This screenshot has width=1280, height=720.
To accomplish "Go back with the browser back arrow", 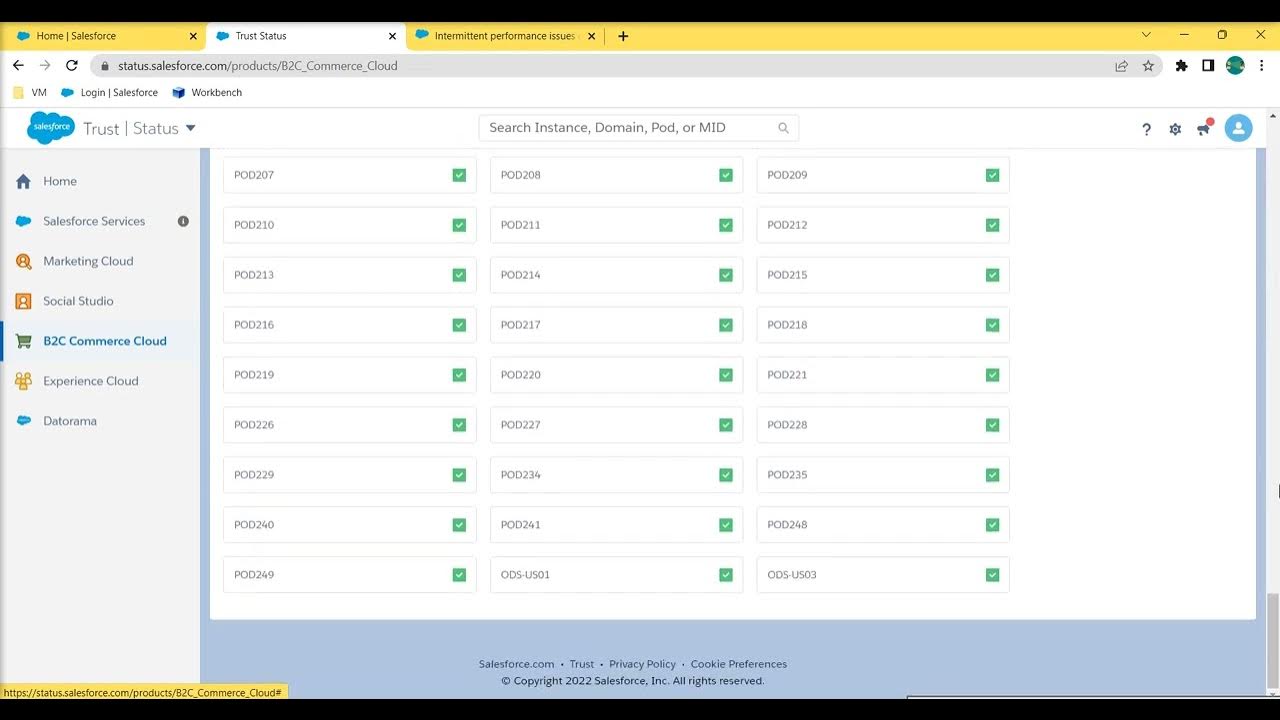I will (18, 65).
